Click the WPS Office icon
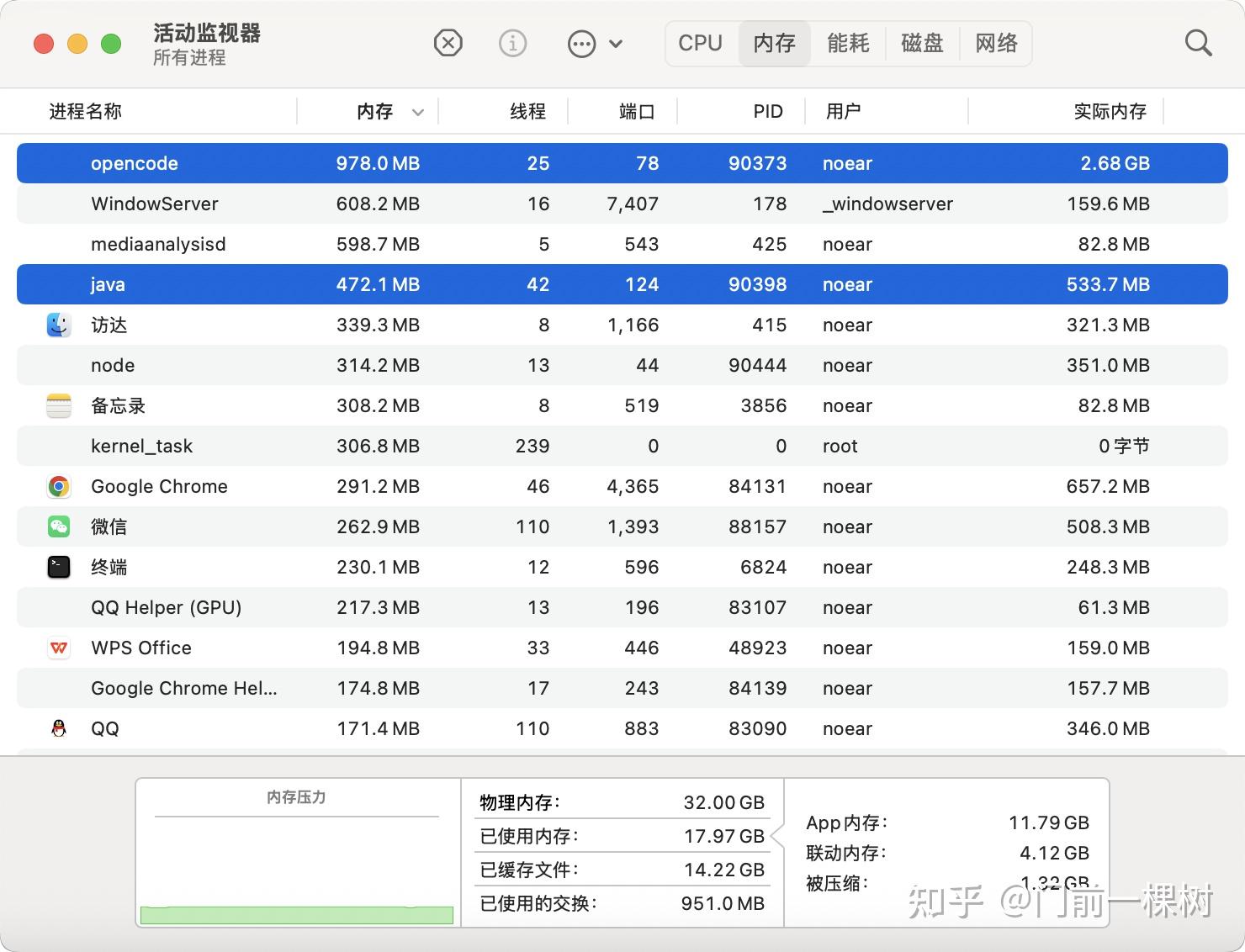Viewport: 1245px width, 952px height. tap(59, 648)
